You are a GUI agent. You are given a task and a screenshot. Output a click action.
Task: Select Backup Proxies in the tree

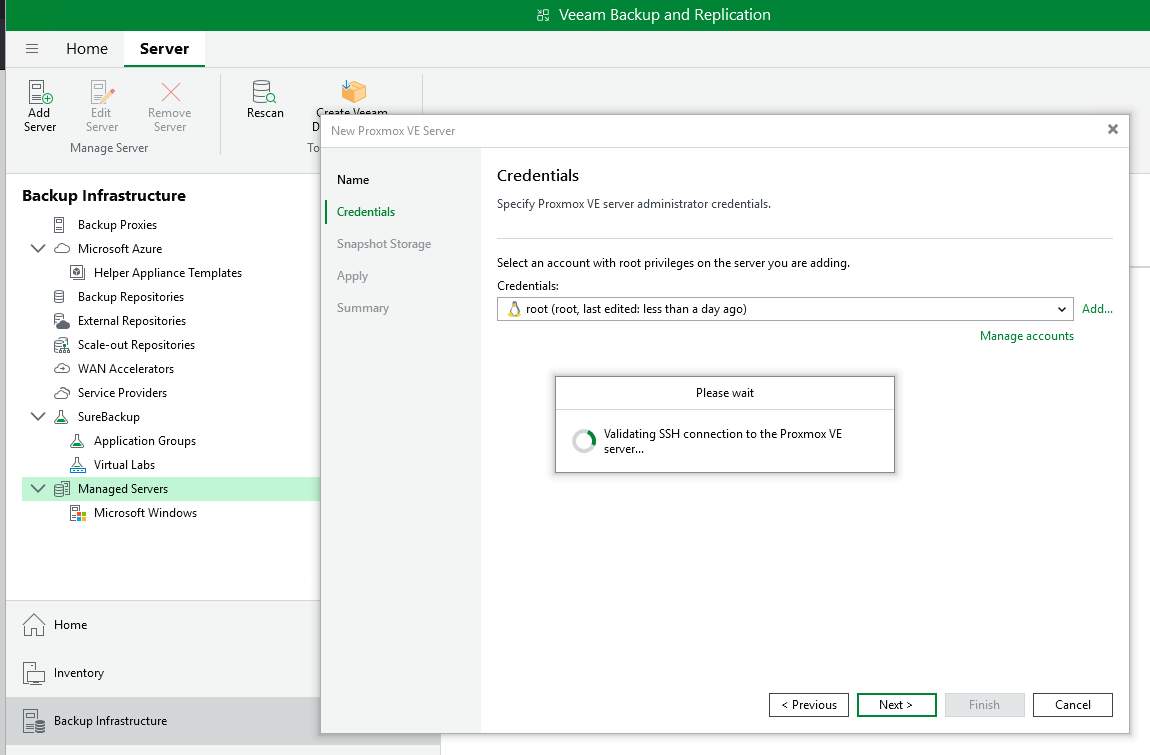coord(117,225)
